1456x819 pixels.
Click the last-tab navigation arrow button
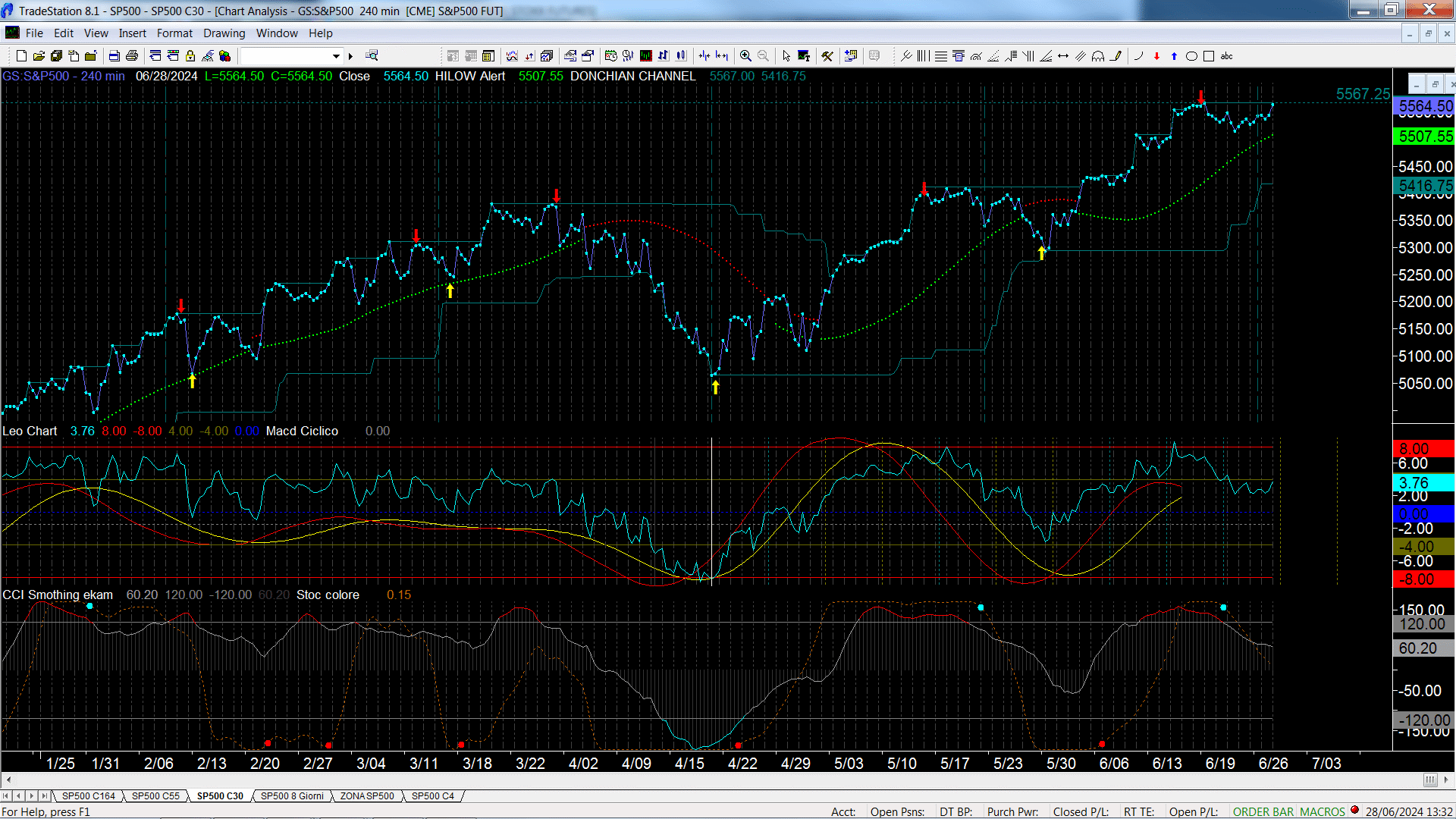[x=44, y=796]
